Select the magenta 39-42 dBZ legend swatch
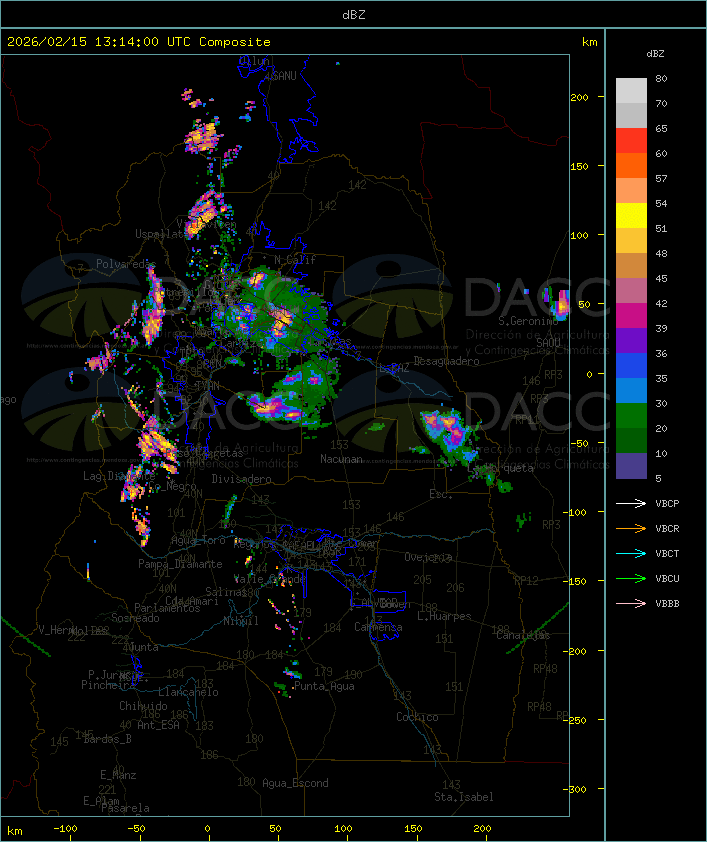The height and width of the screenshot is (842, 707). point(631,316)
